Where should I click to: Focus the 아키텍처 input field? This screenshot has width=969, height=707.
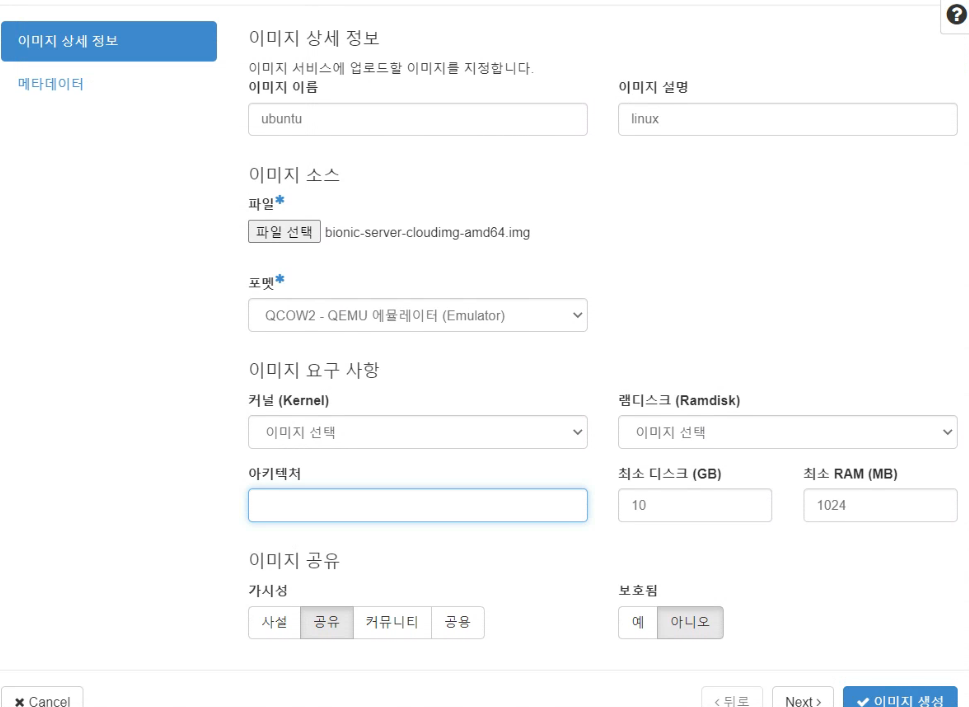pyautogui.click(x=418, y=505)
